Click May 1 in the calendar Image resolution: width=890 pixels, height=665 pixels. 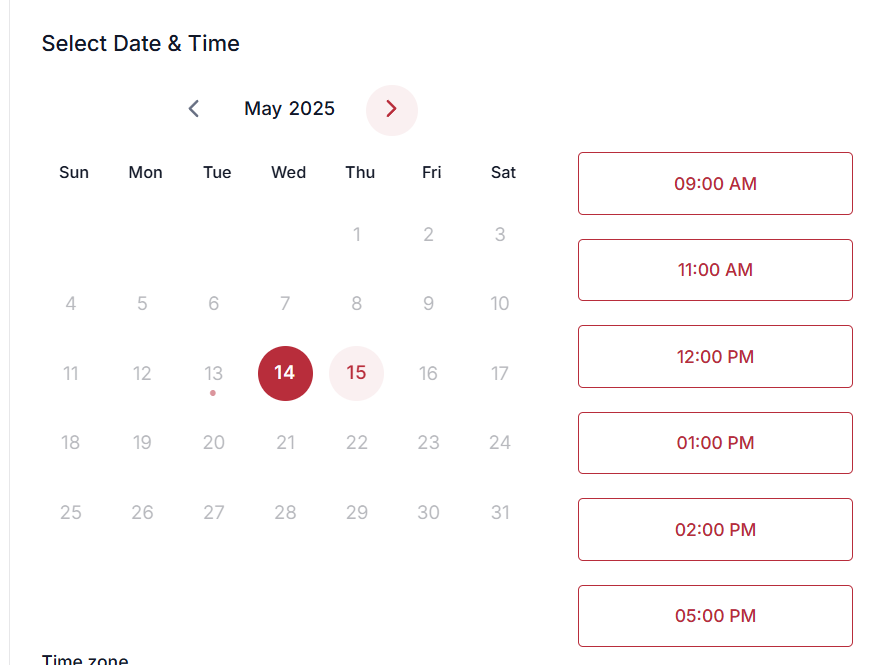point(357,235)
